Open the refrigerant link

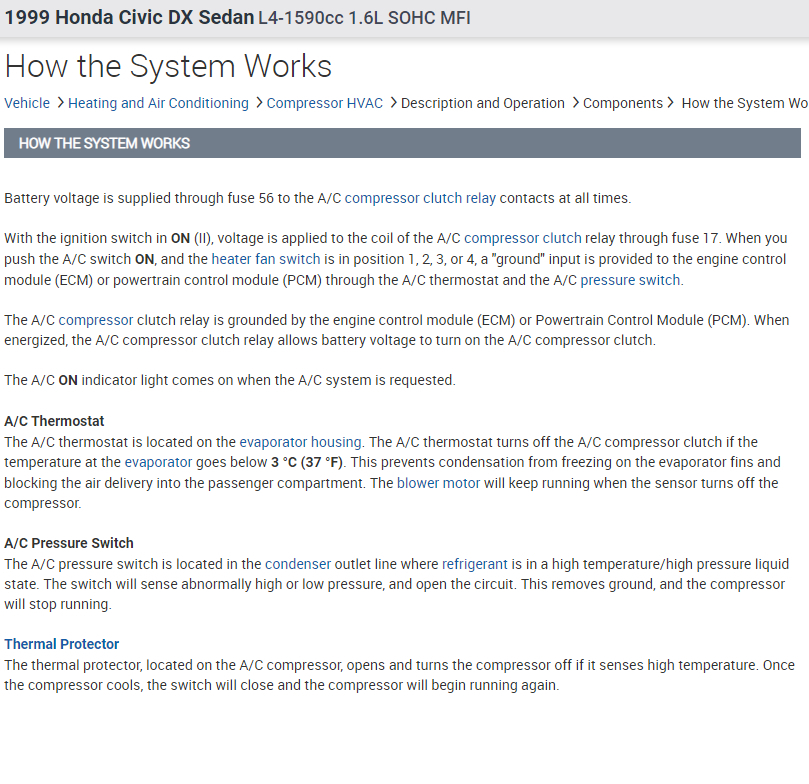(475, 564)
